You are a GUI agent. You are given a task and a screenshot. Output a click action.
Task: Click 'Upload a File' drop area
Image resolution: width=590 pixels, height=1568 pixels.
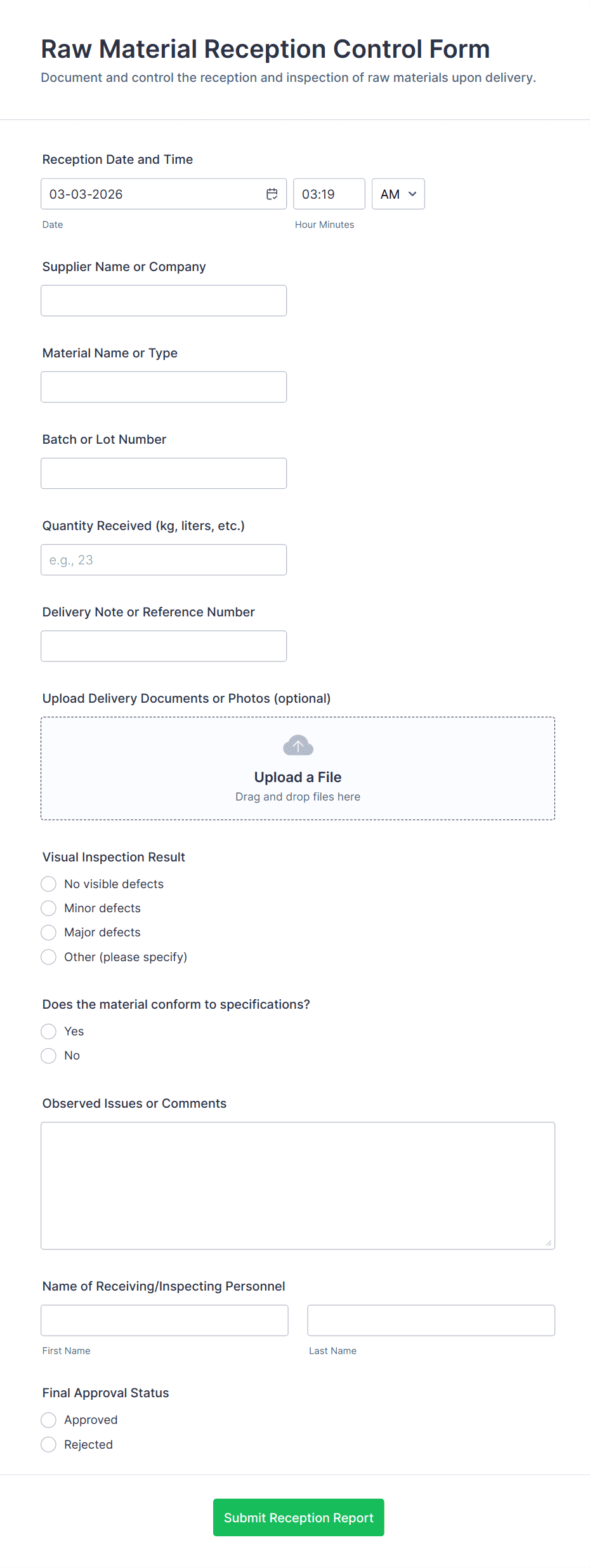298,778
